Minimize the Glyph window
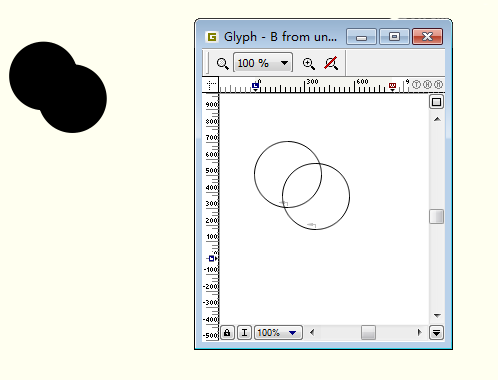This screenshot has width=498, height=380. [x=361, y=37]
